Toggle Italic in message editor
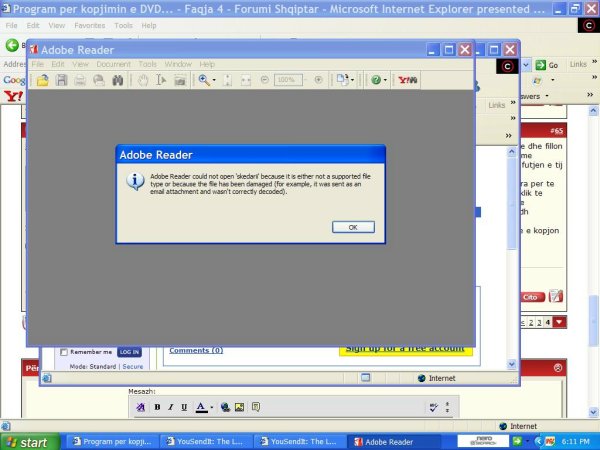The width and height of the screenshot is (600, 450). point(171,407)
